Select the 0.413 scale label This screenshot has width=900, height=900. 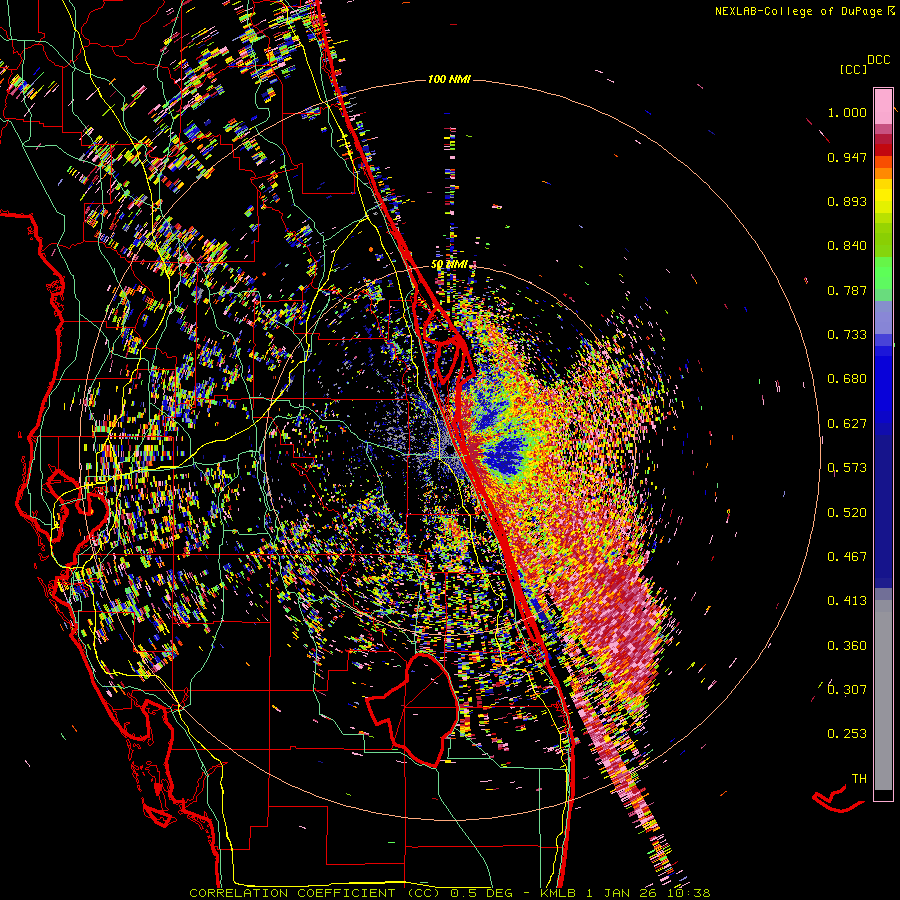click(x=847, y=601)
